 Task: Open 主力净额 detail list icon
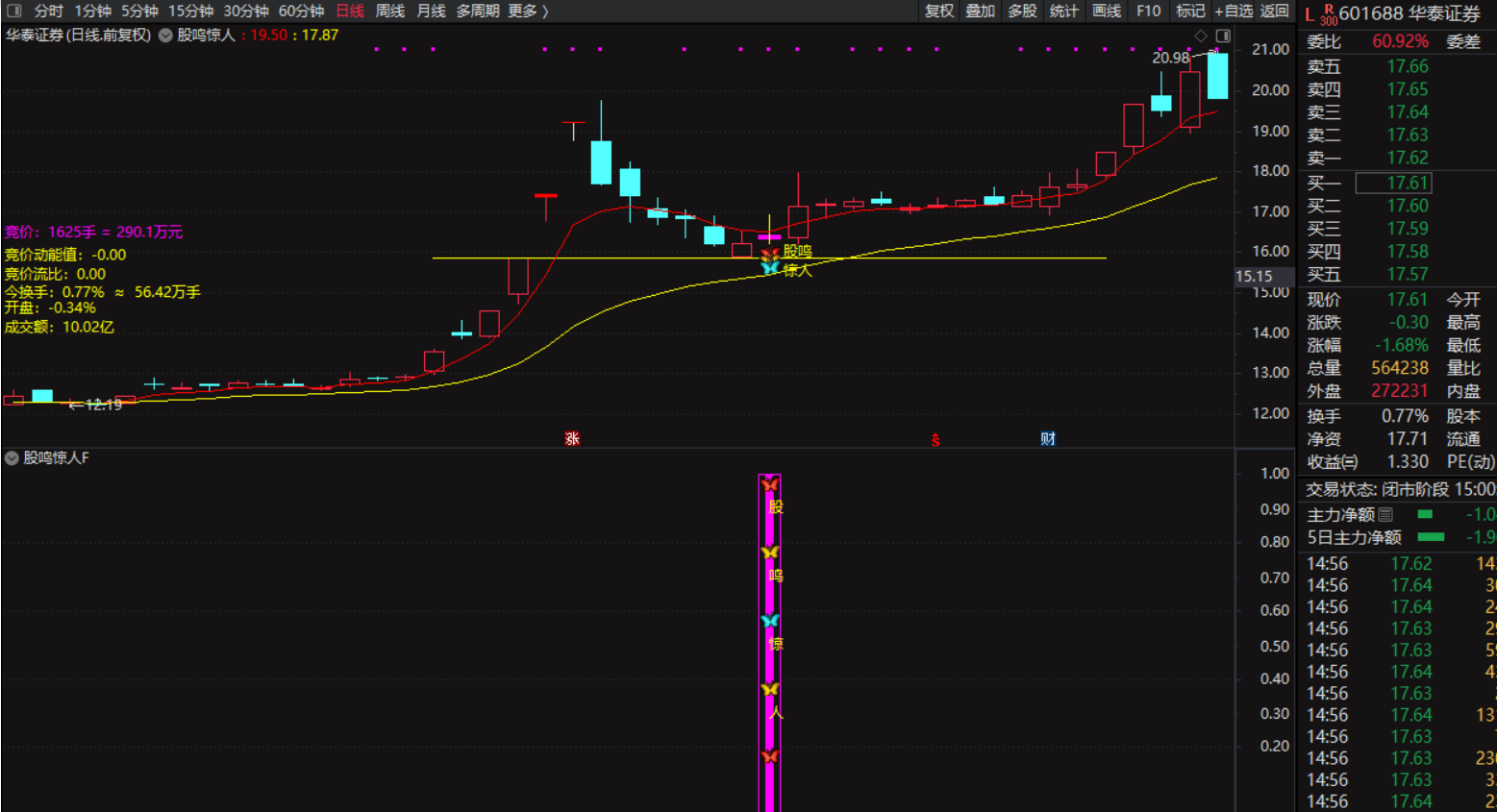point(1385,514)
